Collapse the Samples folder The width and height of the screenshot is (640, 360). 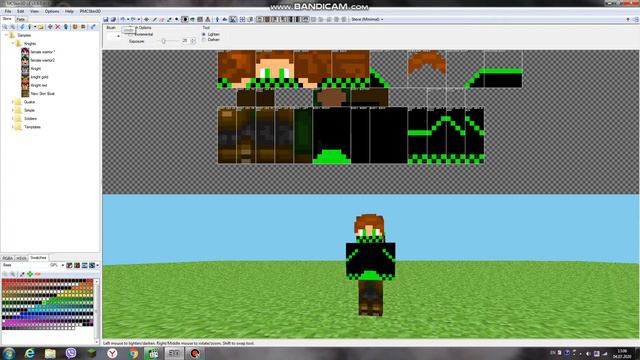[x=7, y=35]
